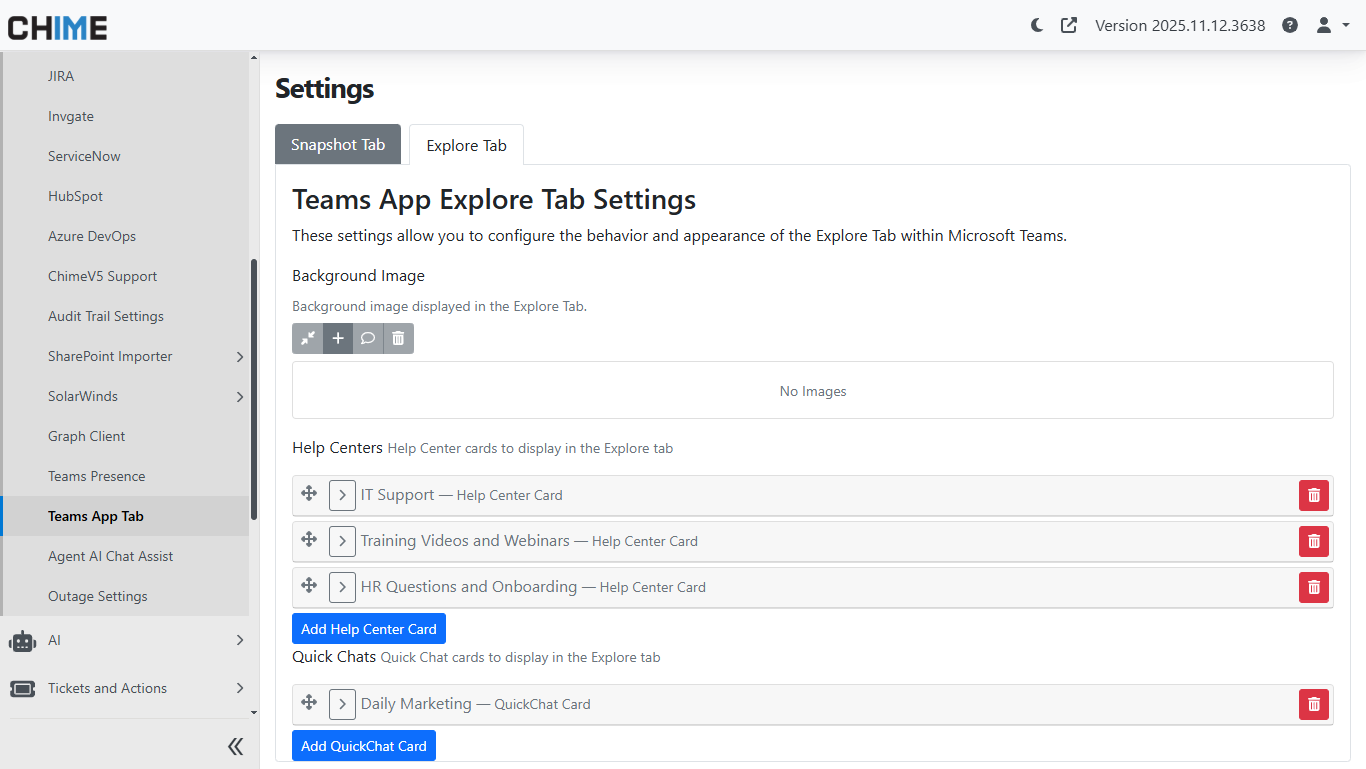The width and height of the screenshot is (1366, 769).
Task: Select the Explore Tab
Action: 466,146
